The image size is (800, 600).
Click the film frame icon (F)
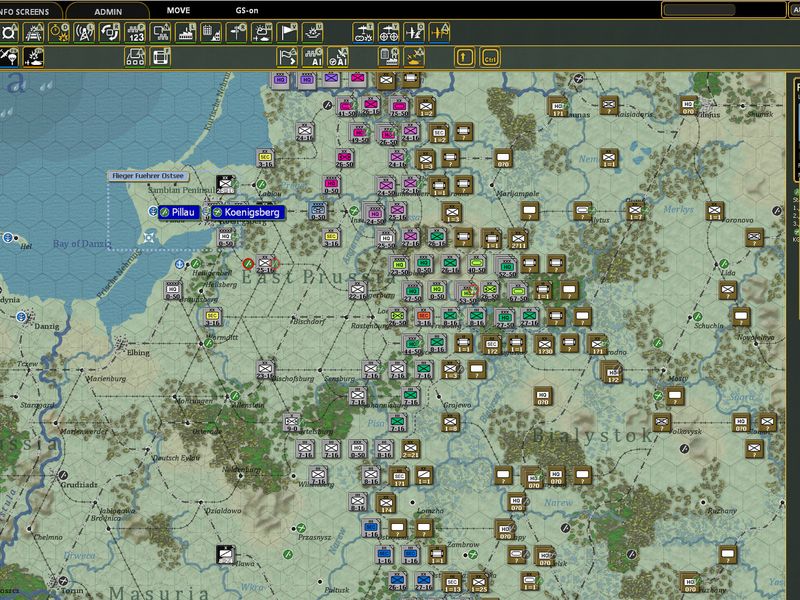point(160,57)
